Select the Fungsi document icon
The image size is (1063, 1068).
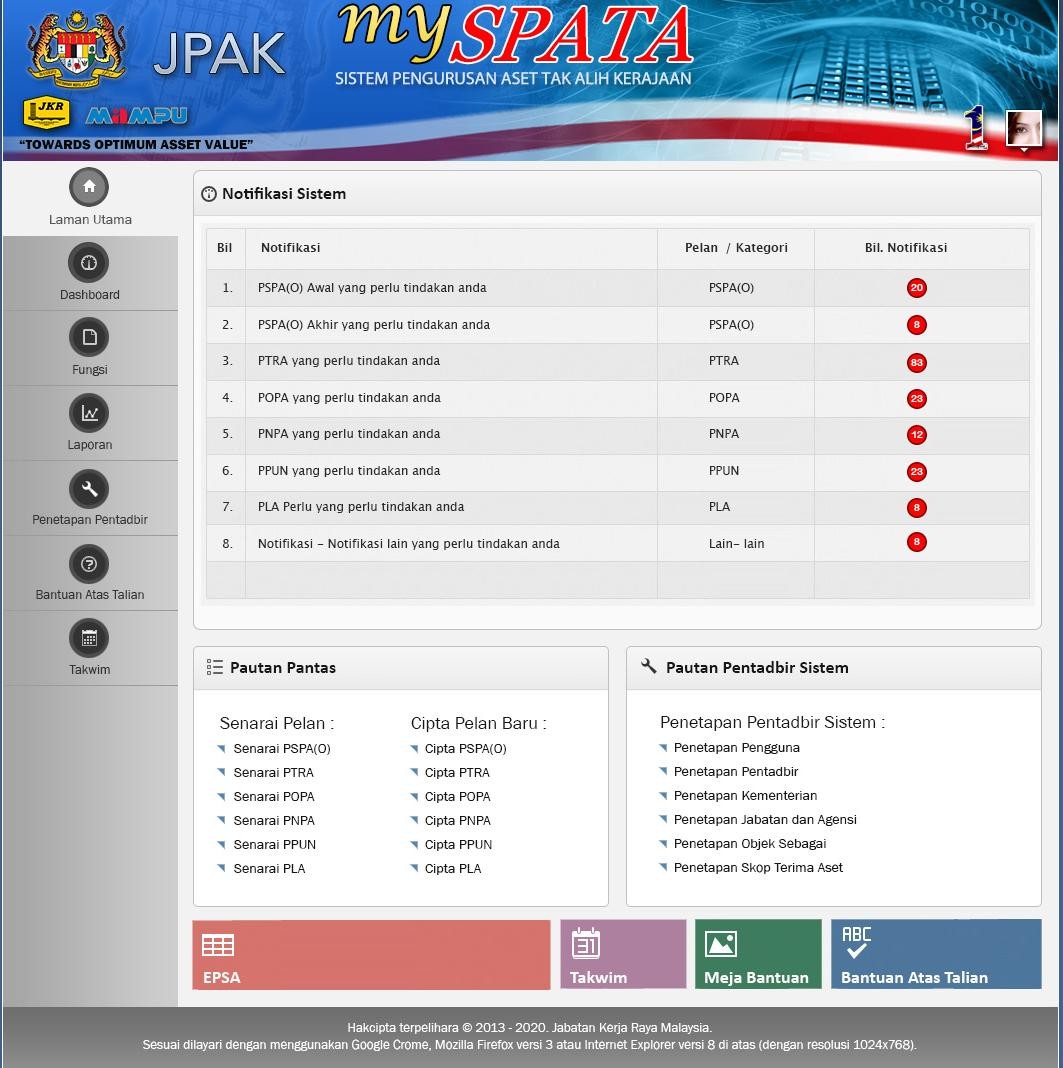pos(88,337)
